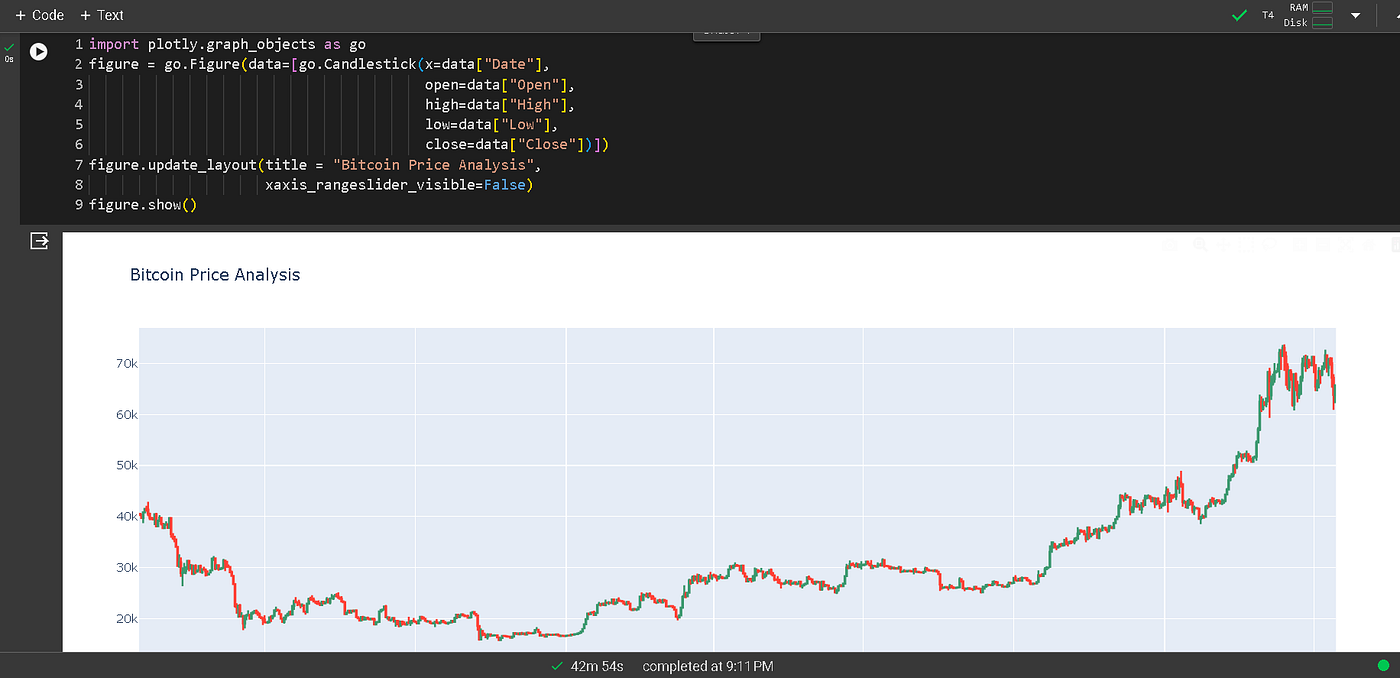Click the 60k y-axis label
1400x678 pixels.
[x=127, y=414]
